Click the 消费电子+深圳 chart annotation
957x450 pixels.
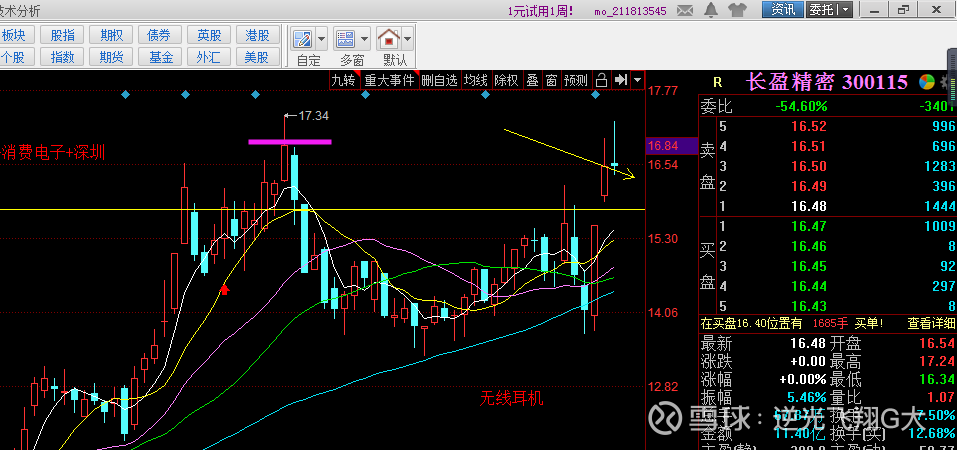point(52,153)
